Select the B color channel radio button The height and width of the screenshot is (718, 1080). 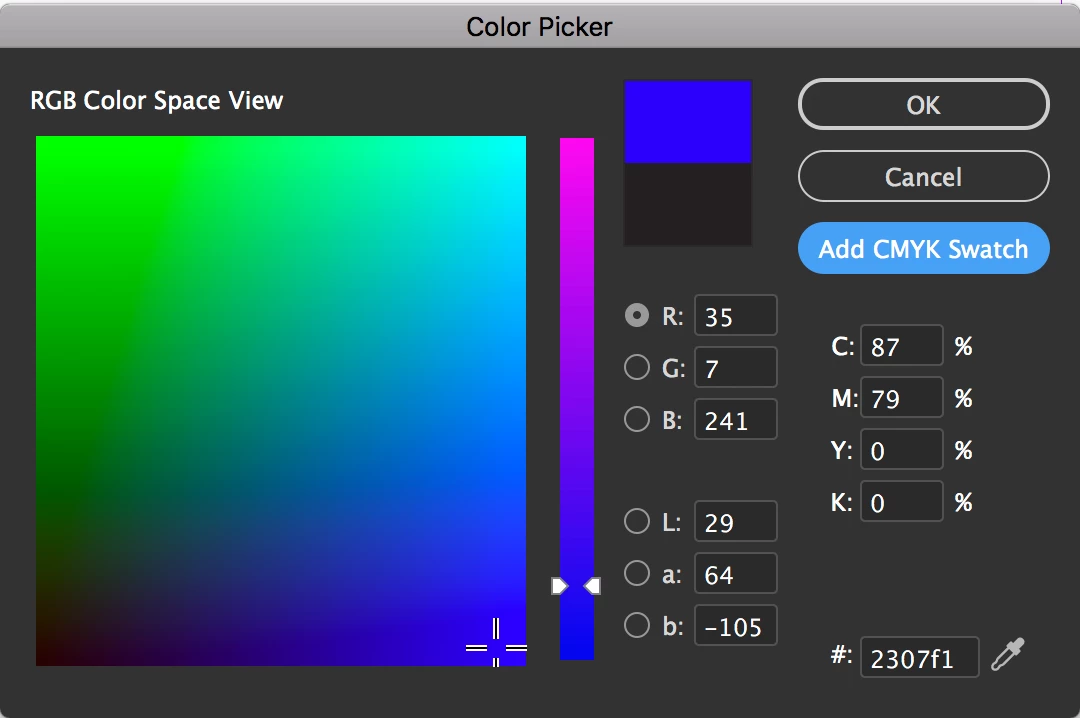[636, 420]
